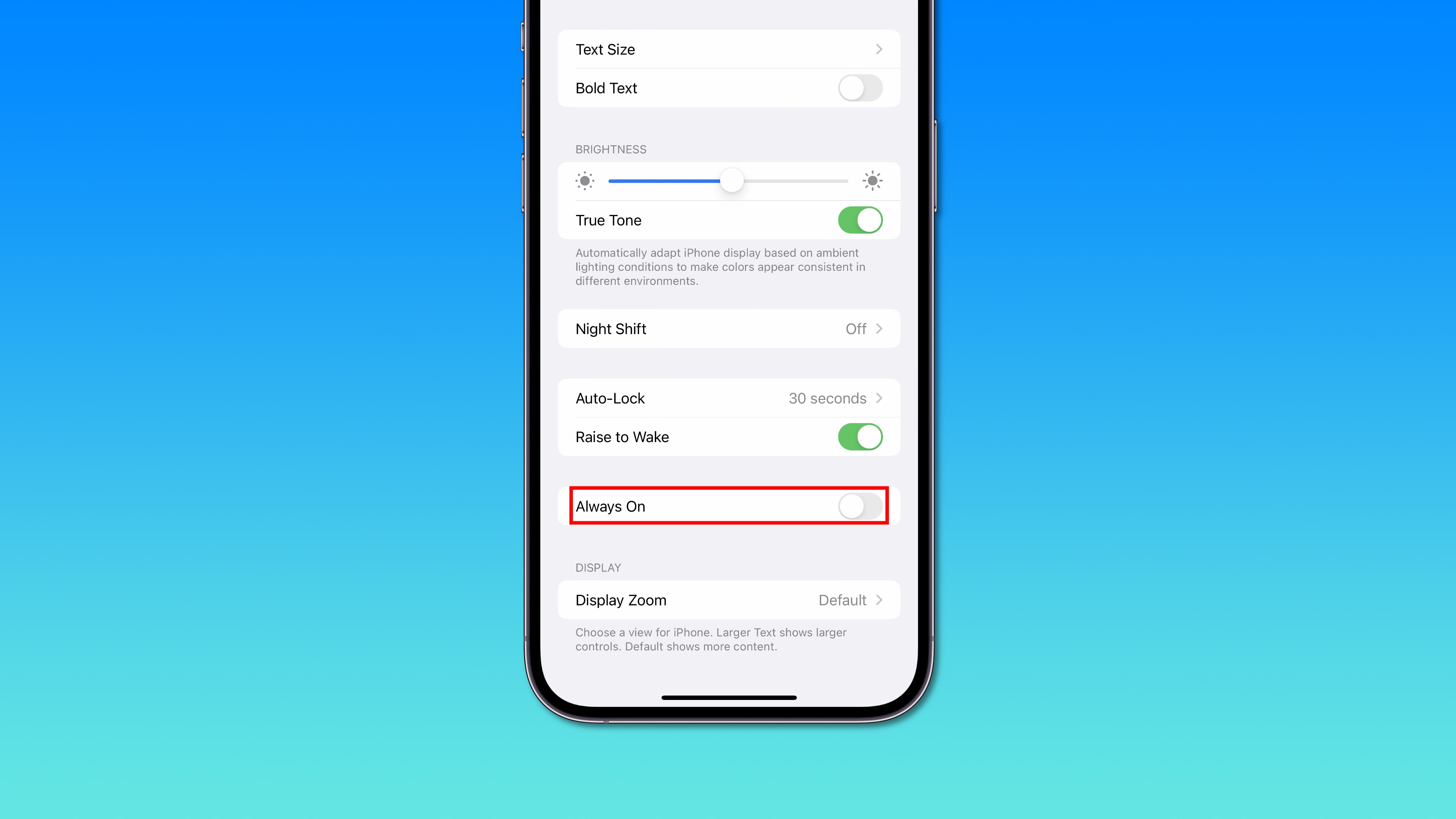The image size is (1456, 819).
Task: Tap the low brightness icon left of slider
Action: click(x=585, y=181)
